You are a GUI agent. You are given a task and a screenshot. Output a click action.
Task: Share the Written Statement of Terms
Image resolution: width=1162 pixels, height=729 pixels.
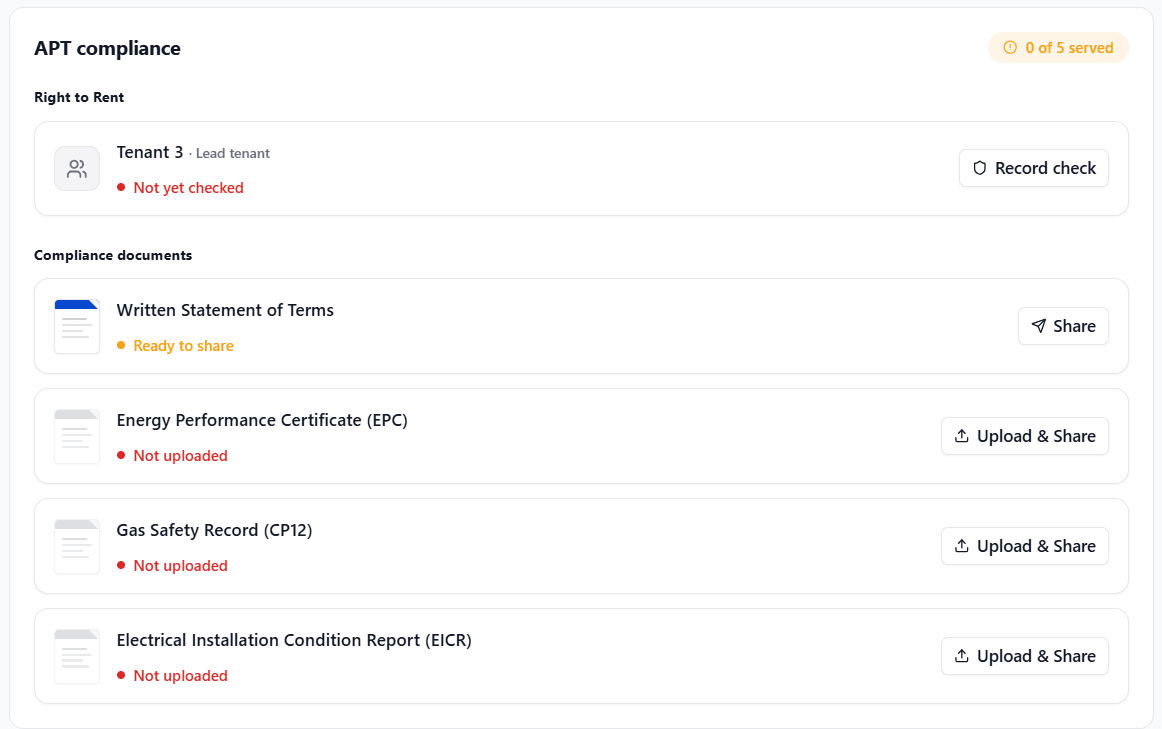pos(1063,326)
